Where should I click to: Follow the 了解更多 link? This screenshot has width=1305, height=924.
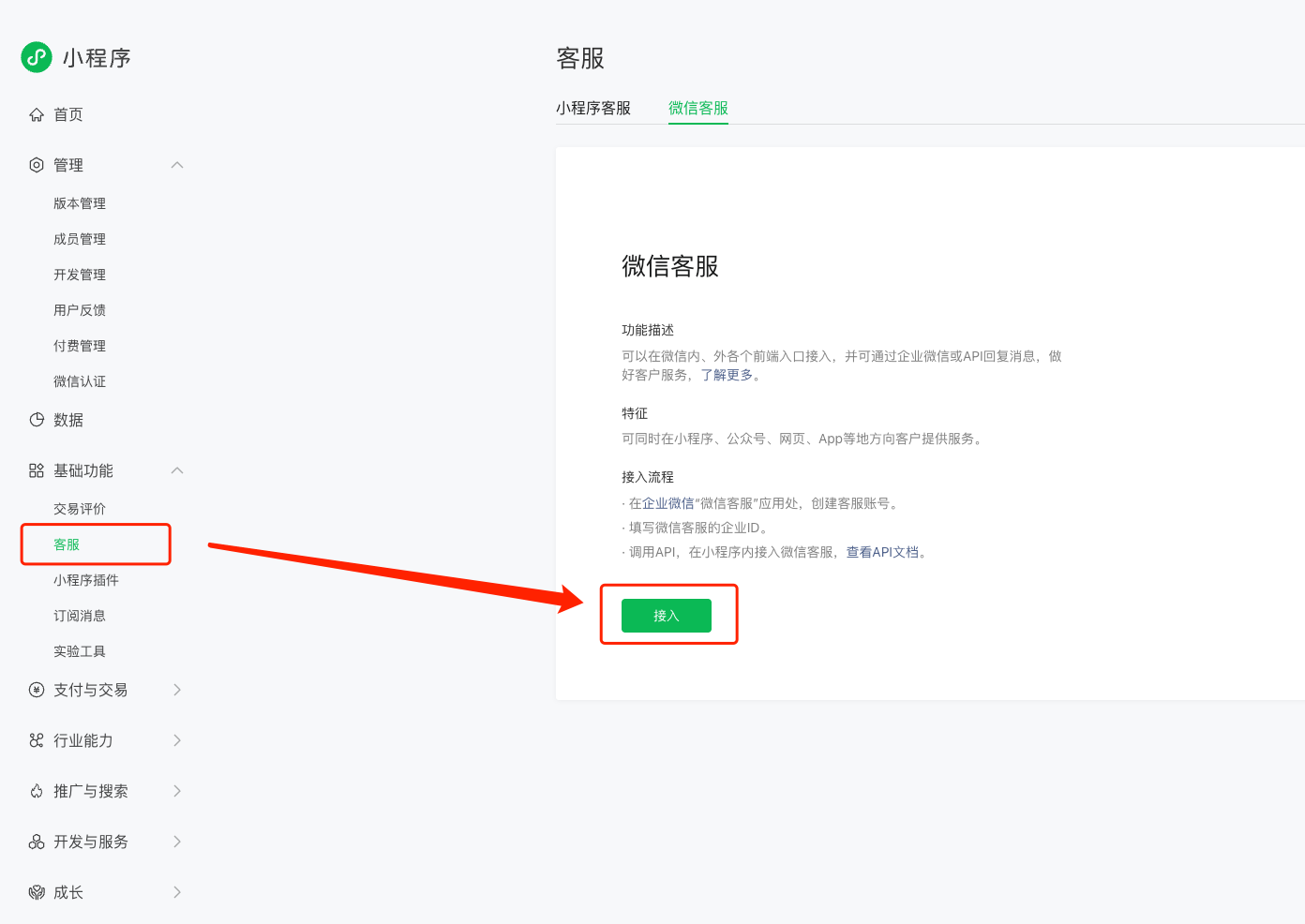727,375
